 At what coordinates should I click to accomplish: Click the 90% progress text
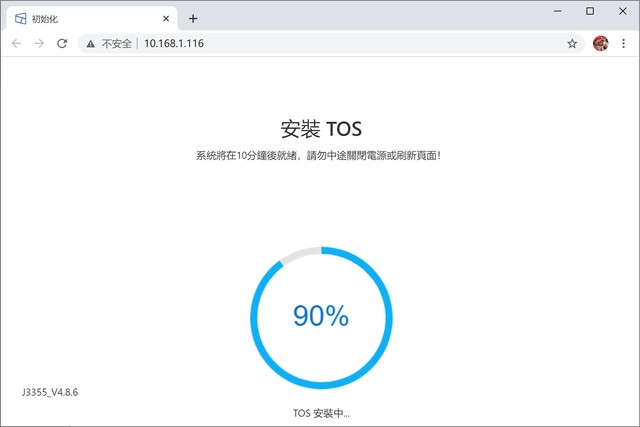(x=321, y=316)
